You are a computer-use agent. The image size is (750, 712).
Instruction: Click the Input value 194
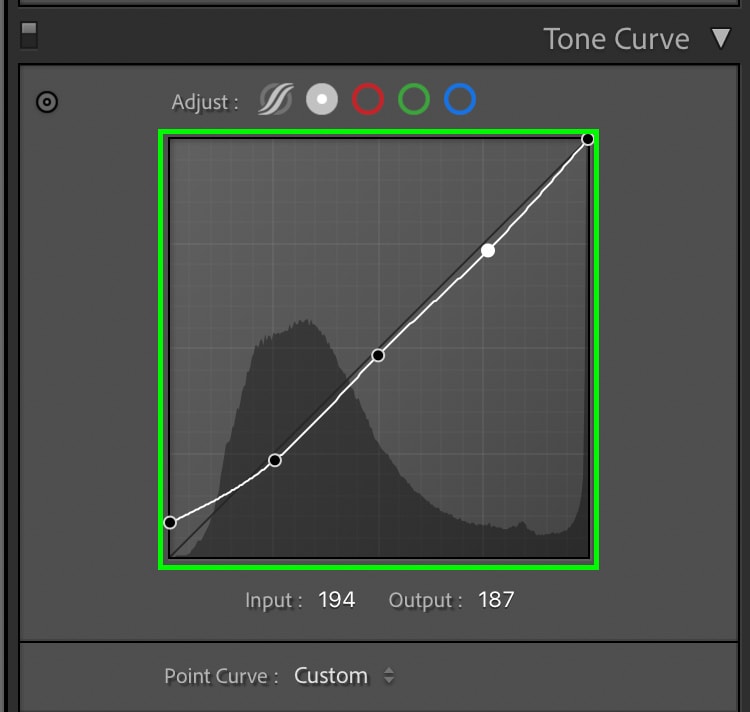coord(337,600)
